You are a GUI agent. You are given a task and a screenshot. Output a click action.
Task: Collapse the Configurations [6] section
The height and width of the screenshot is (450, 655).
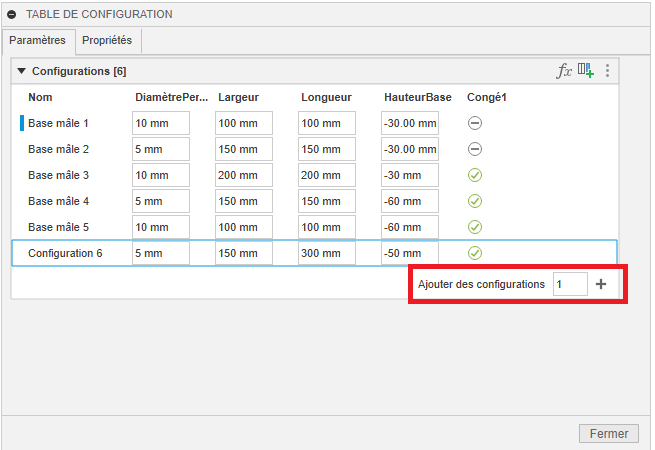(x=22, y=71)
